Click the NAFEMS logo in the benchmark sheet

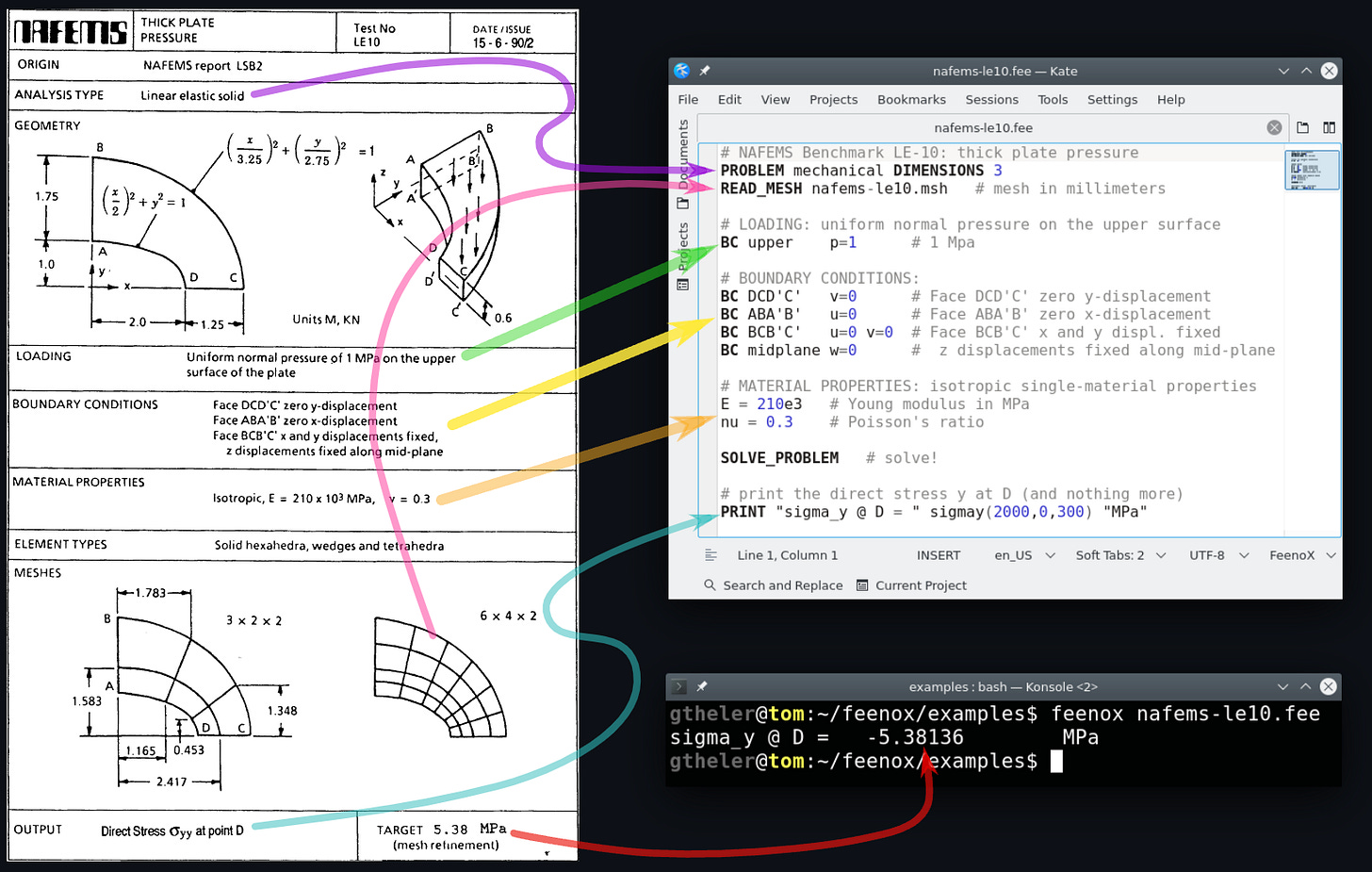[71, 32]
